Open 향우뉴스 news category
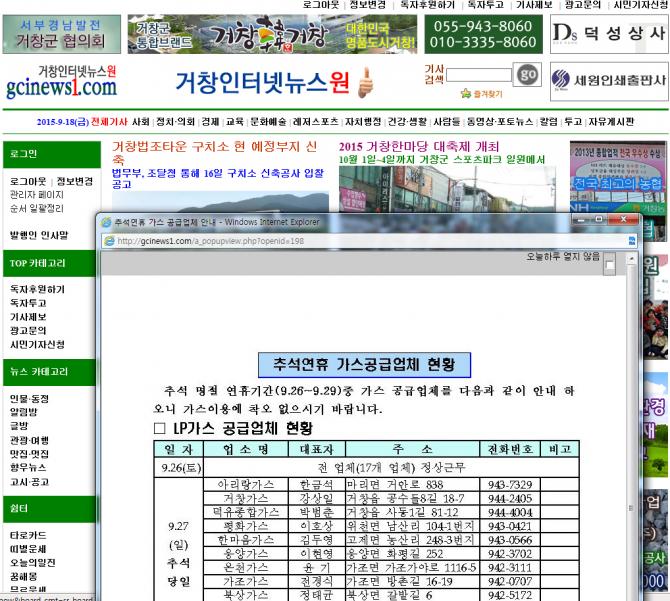 point(28,467)
